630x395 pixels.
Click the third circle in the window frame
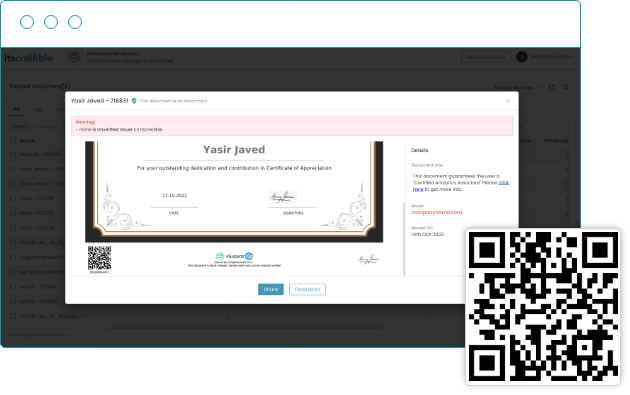(75, 22)
